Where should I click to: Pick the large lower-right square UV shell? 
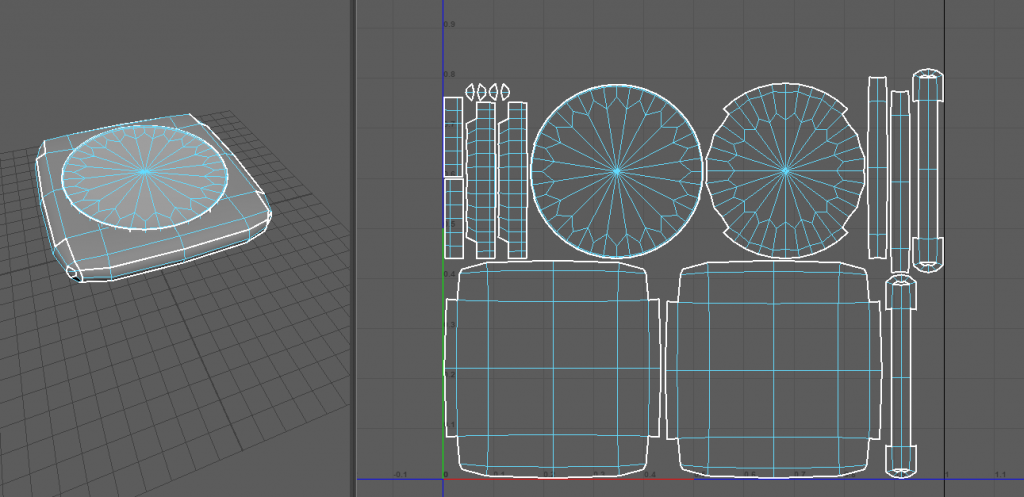click(775, 368)
